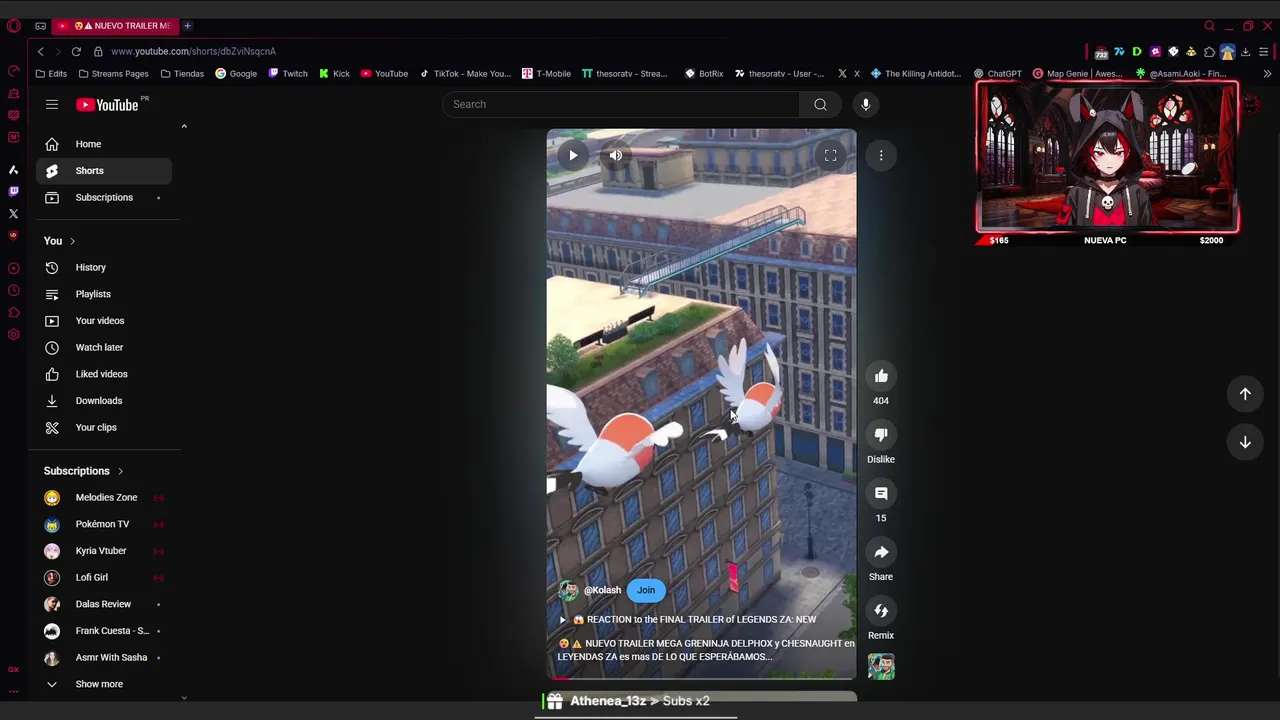Screen dimensions: 1280x720
Task: Select the NUEVO TRAILER browser tab
Action: pyautogui.click(x=116, y=25)
